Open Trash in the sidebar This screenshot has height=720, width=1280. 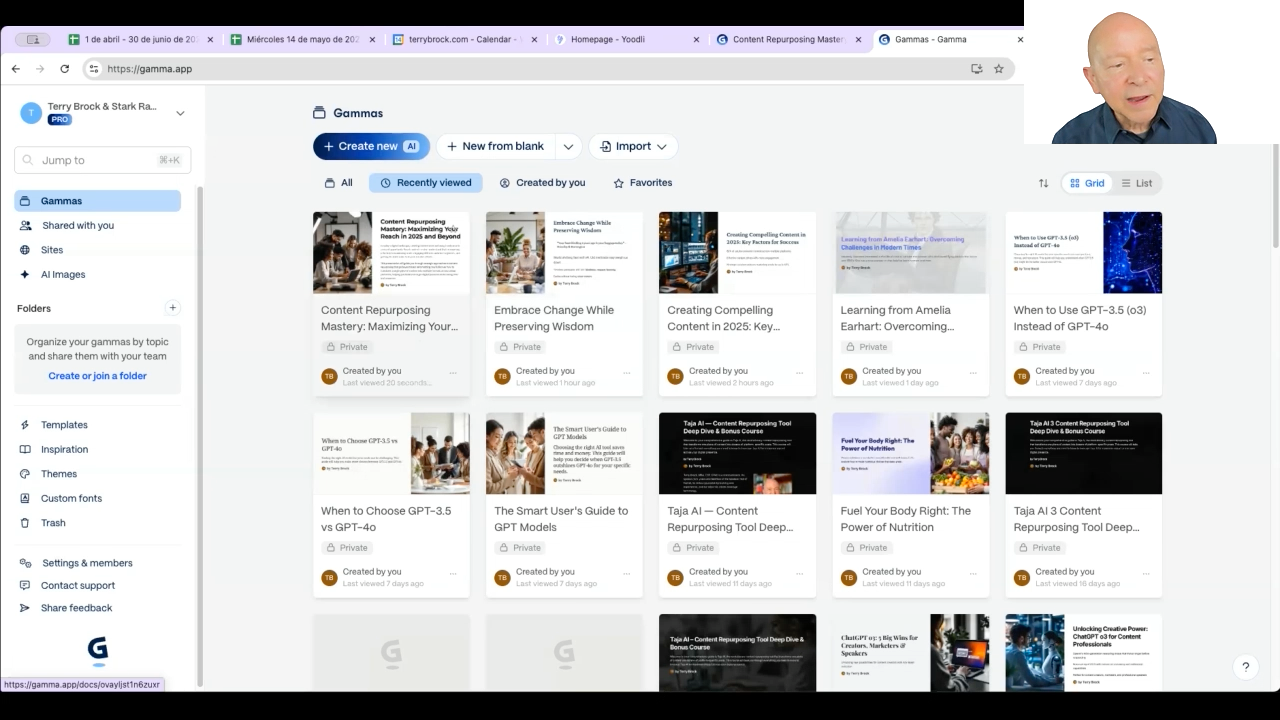98,523
